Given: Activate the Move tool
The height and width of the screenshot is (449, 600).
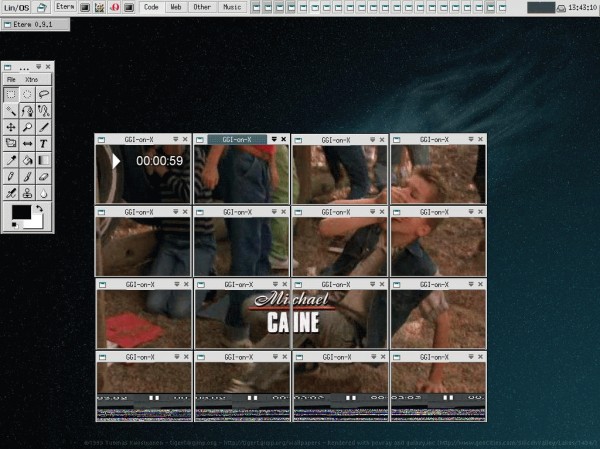Looking at the screenshot, I should point(11,127).
